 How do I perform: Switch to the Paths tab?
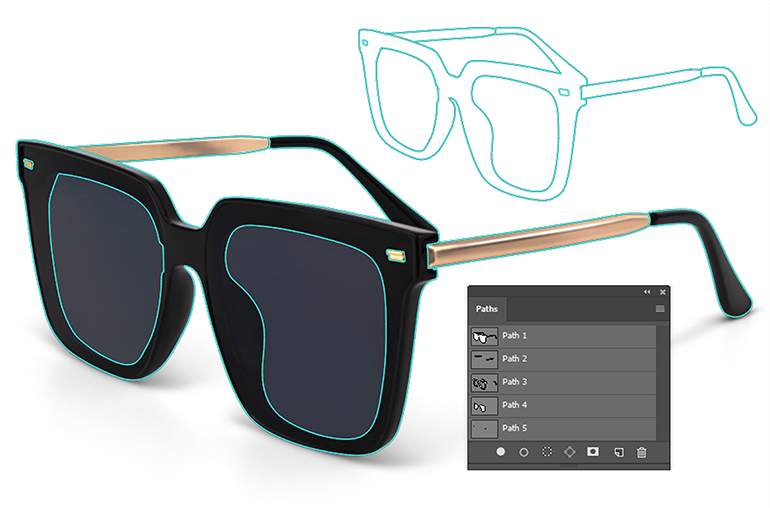click(487, 309)
